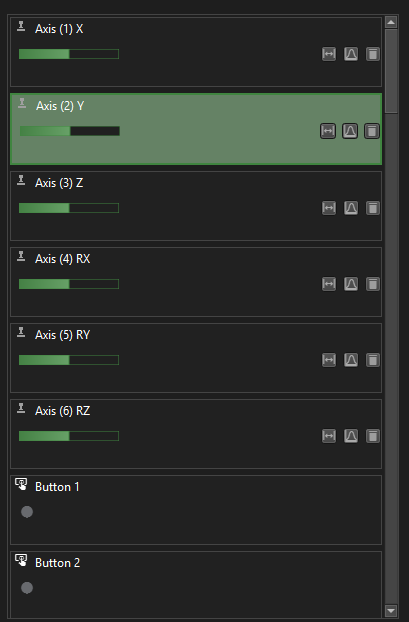Click the Axis (1) X value bar
This screenshot has width=409, height=622.
69,54
